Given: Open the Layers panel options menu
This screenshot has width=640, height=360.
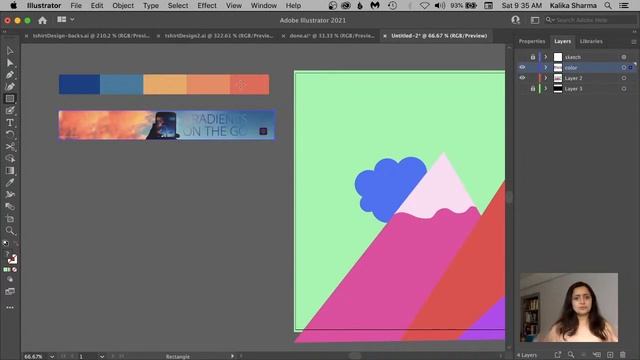Looking at the screenshot, I should (633, 42).
